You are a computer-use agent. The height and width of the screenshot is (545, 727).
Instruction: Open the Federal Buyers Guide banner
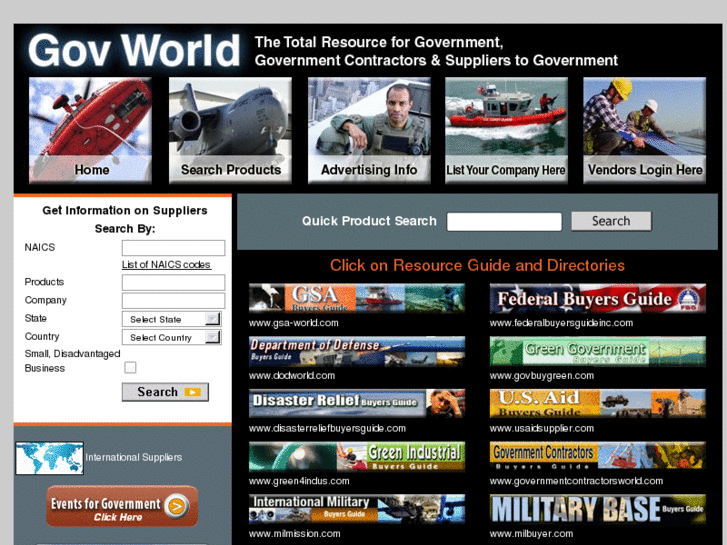coord(598,298)
